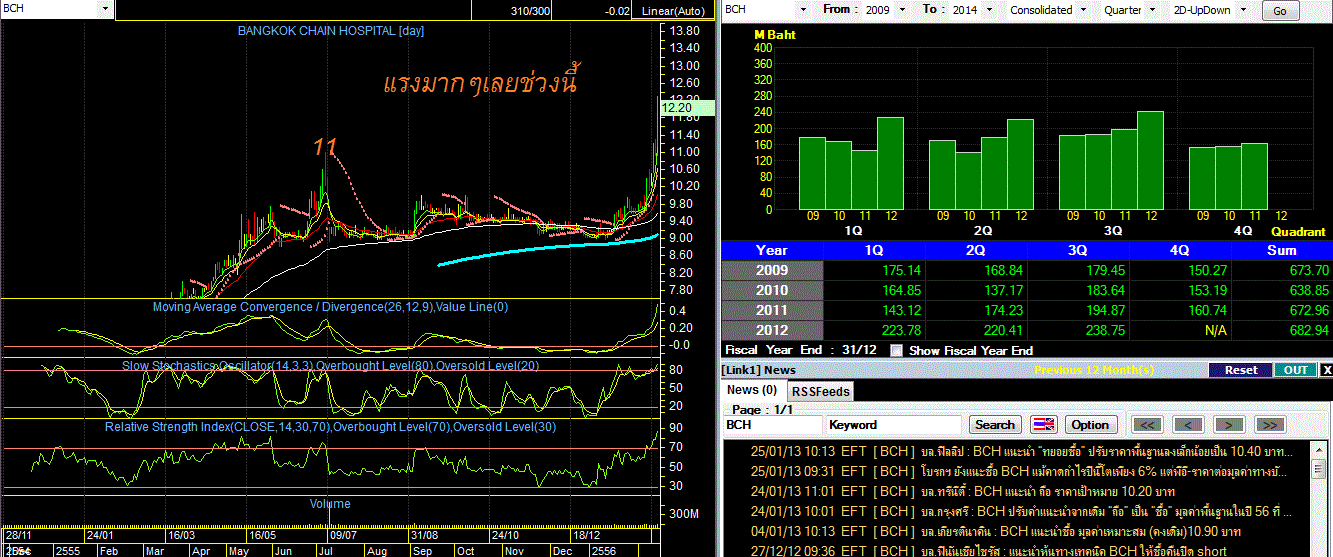Viewport: 1333px width, 557px height.
Task: Click the news symbol field containing BCH
Action: point(772,424)
